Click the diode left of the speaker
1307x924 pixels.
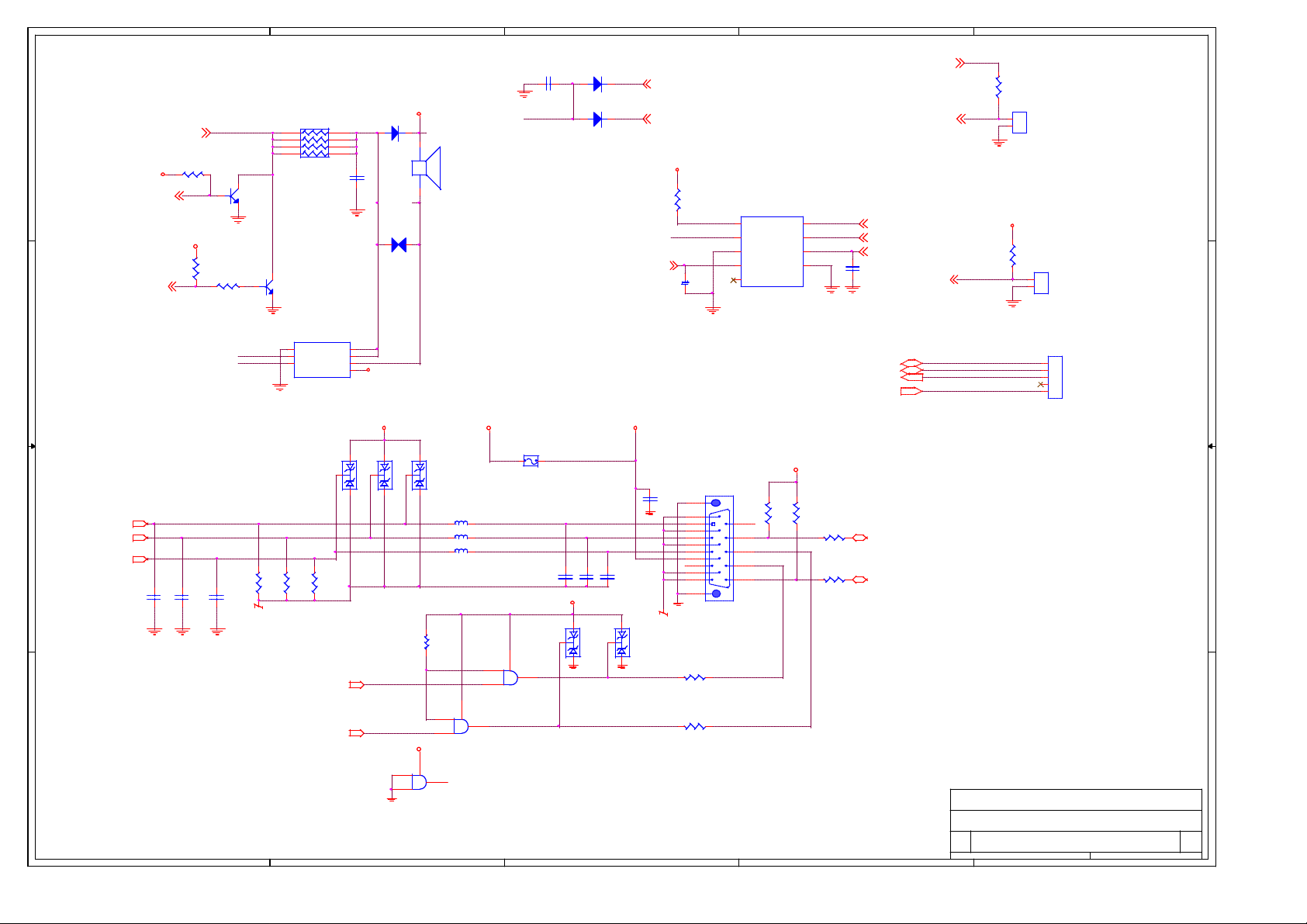coord(395,133)
